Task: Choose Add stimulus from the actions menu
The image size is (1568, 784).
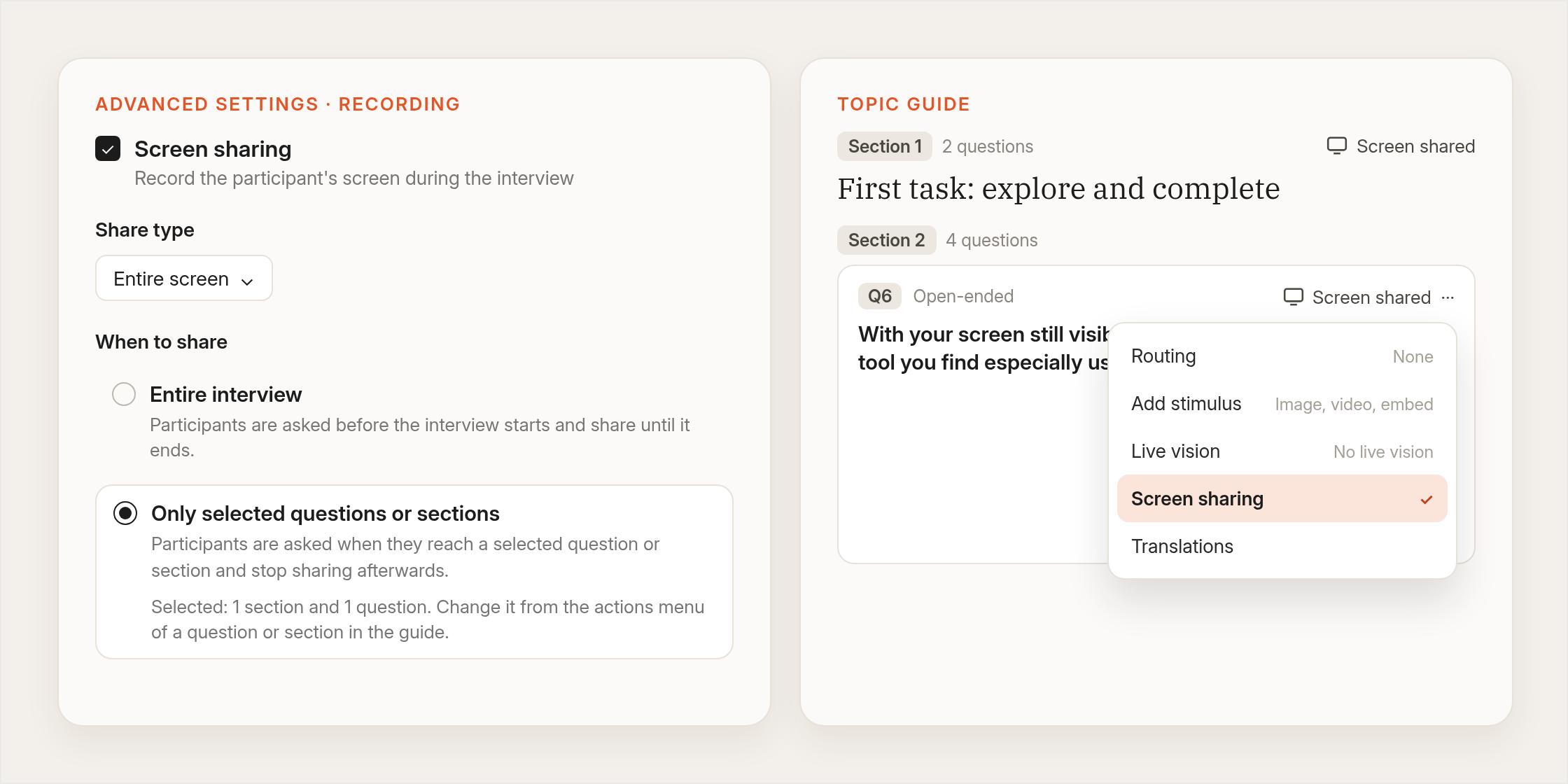Action: point(1282,404)
